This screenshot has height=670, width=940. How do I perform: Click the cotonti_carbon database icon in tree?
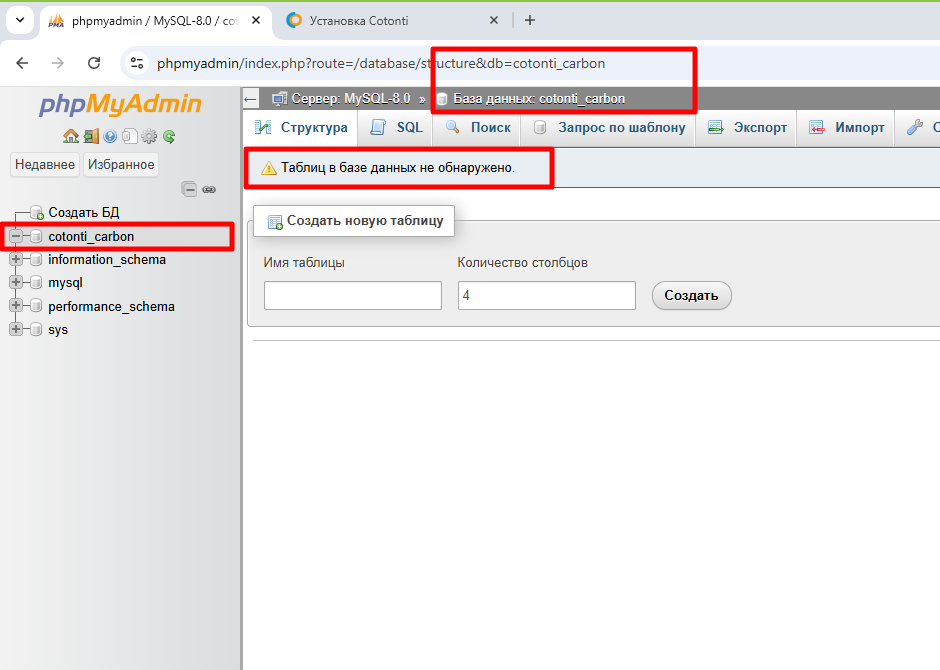pos(36,236)
